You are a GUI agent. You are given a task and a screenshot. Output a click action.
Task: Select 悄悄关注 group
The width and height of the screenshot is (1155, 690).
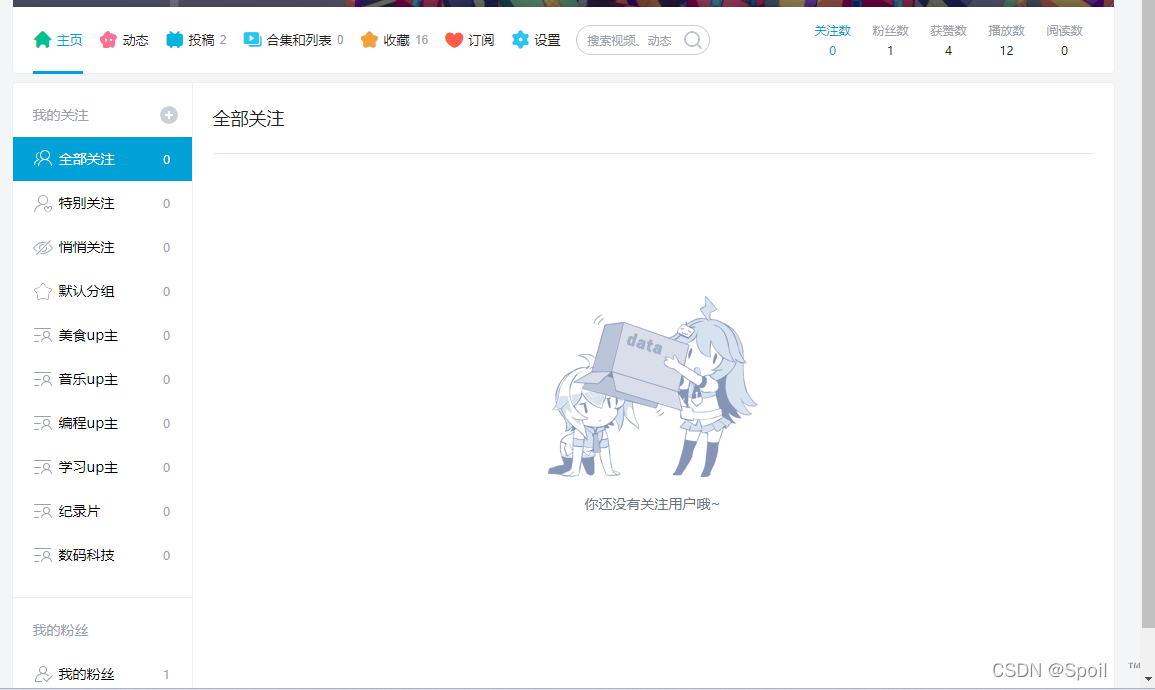tap(102, 247)
